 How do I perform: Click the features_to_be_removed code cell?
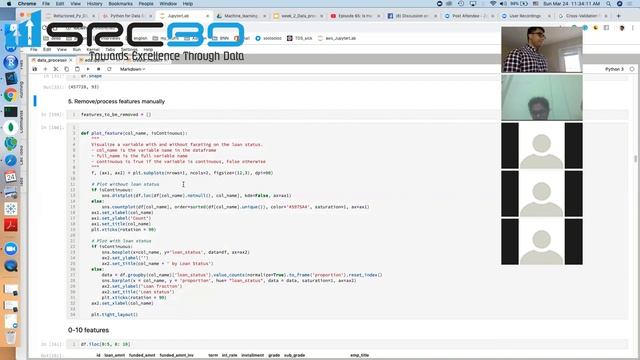[347, 115]
